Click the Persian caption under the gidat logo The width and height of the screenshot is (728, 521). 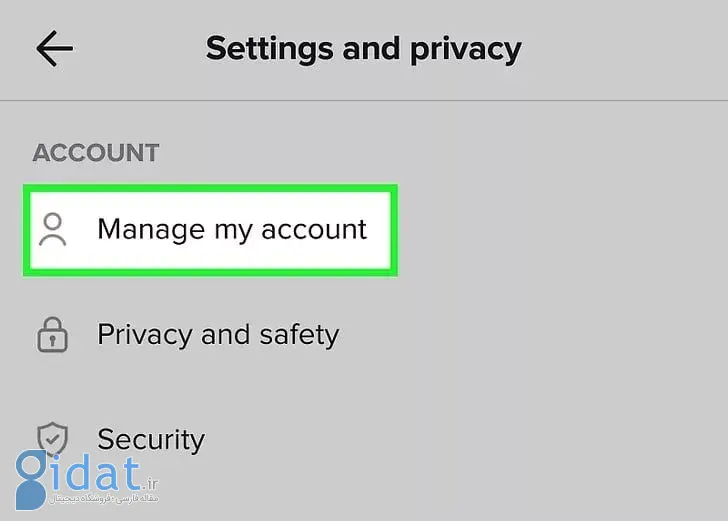104,499
